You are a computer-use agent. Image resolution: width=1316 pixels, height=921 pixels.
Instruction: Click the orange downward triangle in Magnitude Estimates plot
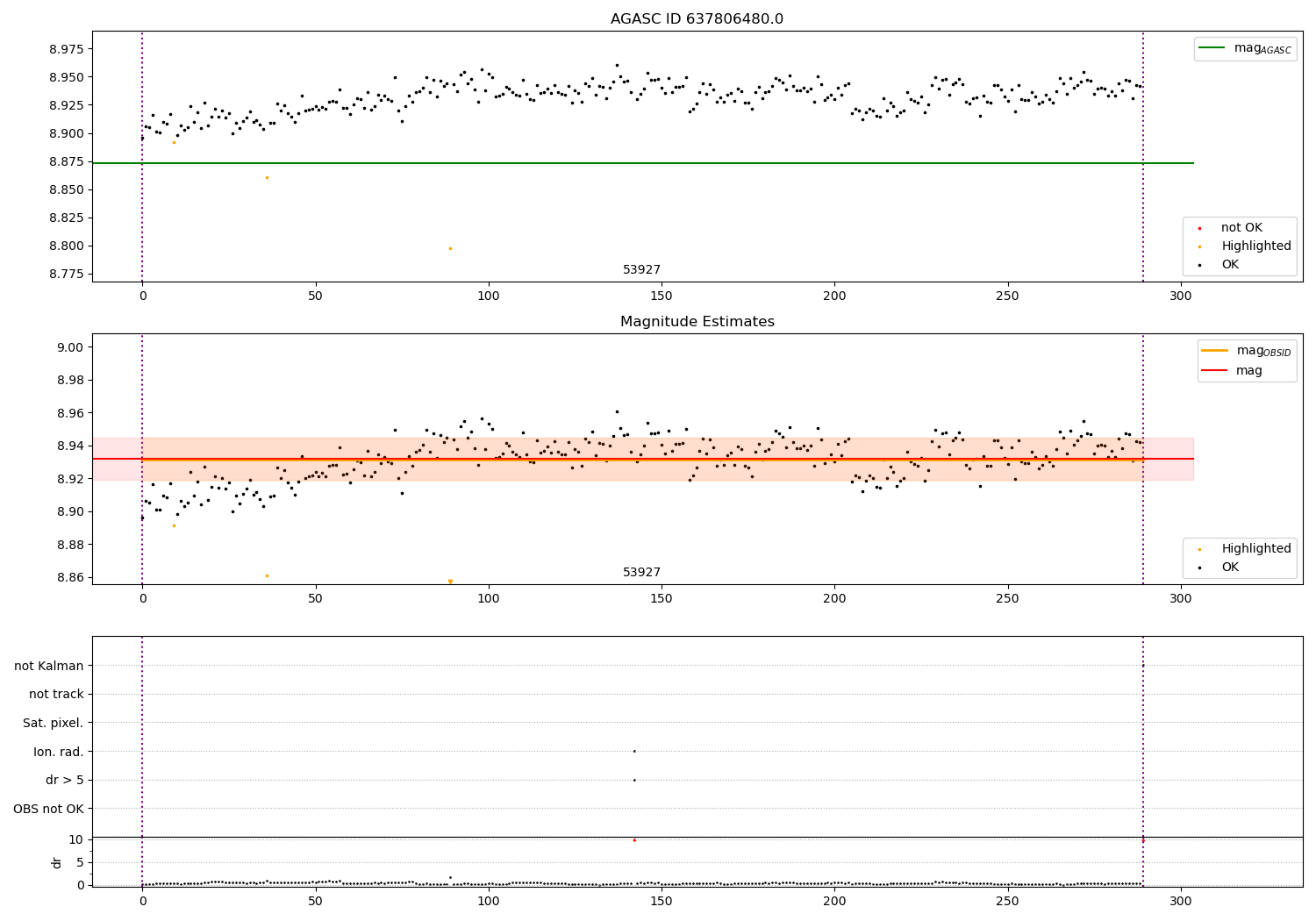pyautogui.click(x=450, y=582)
